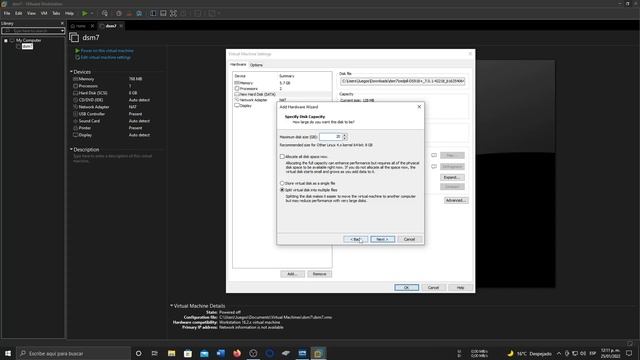Image resolution: width=640 pixels, height=360 pixels.
Task: Open the File menu
Action: pyautogui.click(x=7, y=13)
